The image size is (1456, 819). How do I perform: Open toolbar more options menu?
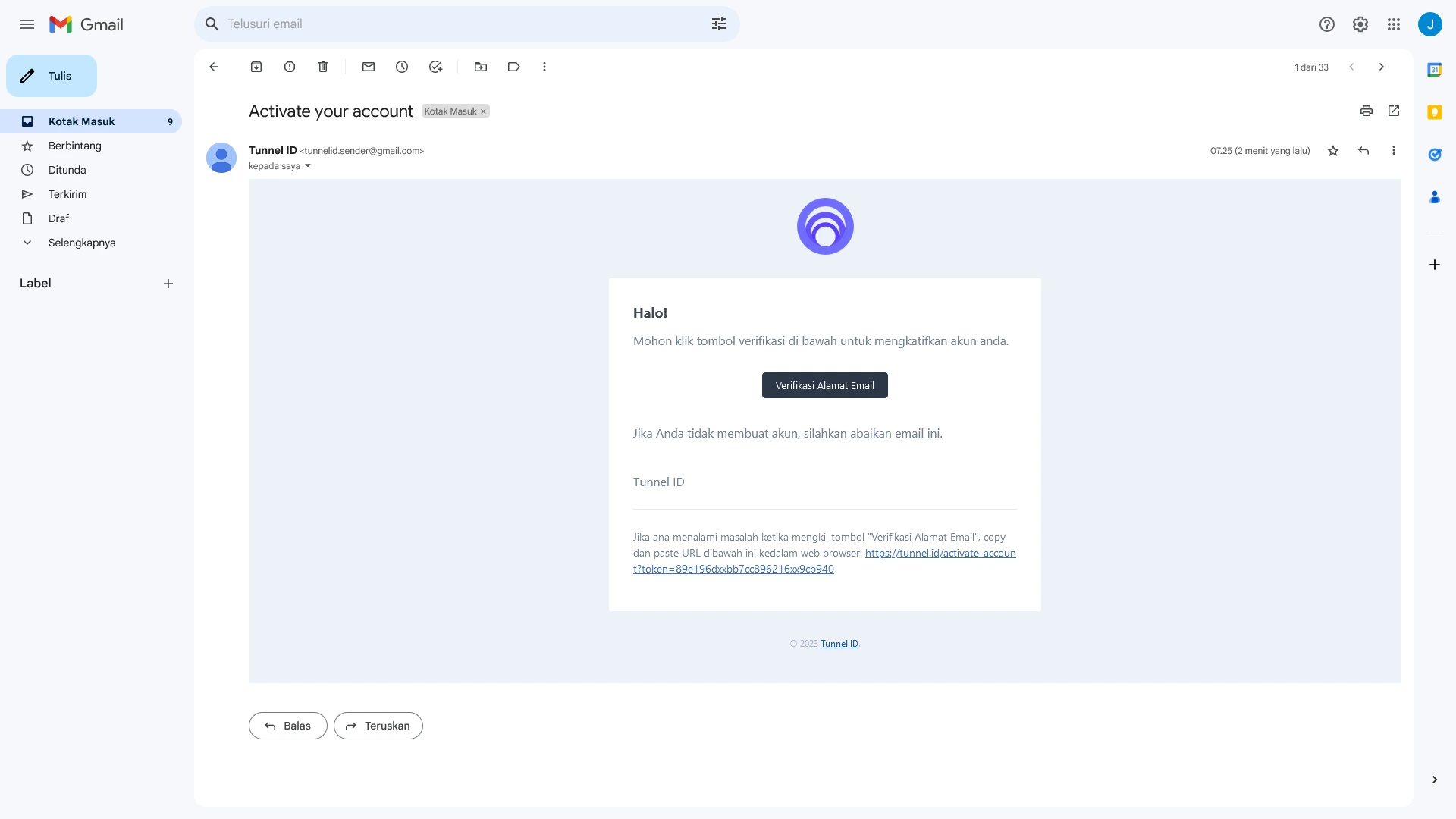click(544, 67)
